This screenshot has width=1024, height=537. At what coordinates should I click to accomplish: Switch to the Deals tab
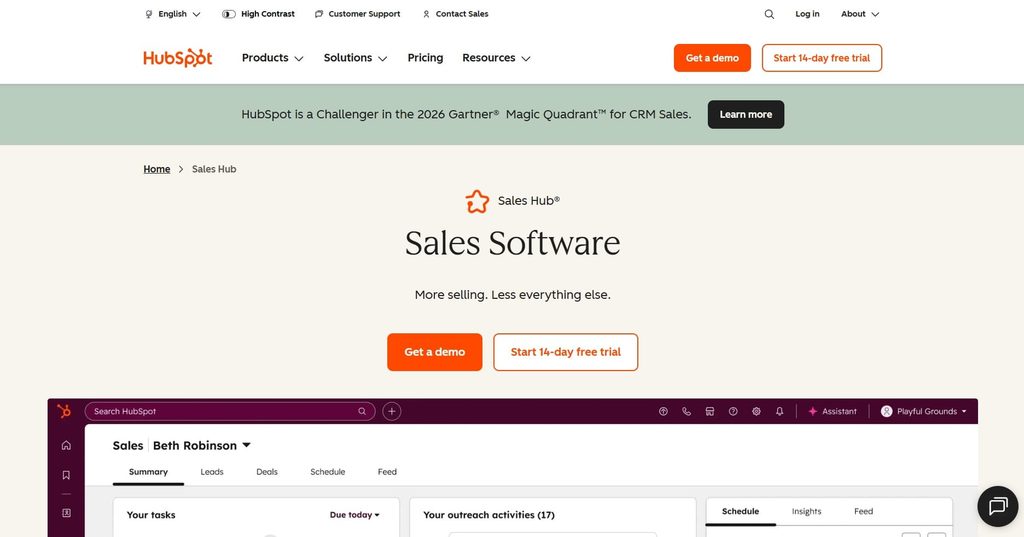click(x=266, y=472)
